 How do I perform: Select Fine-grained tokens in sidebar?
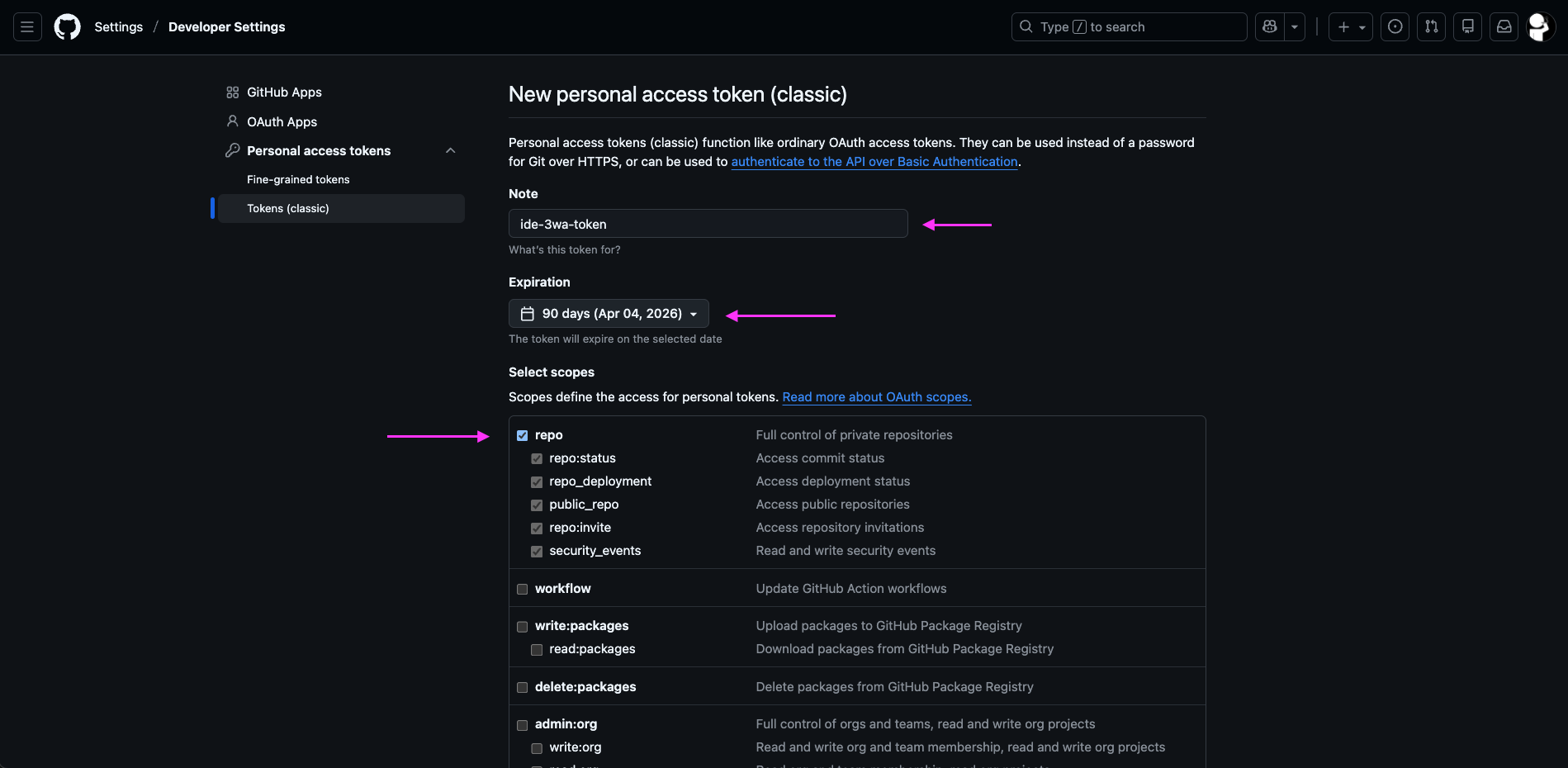coord(298,179)
